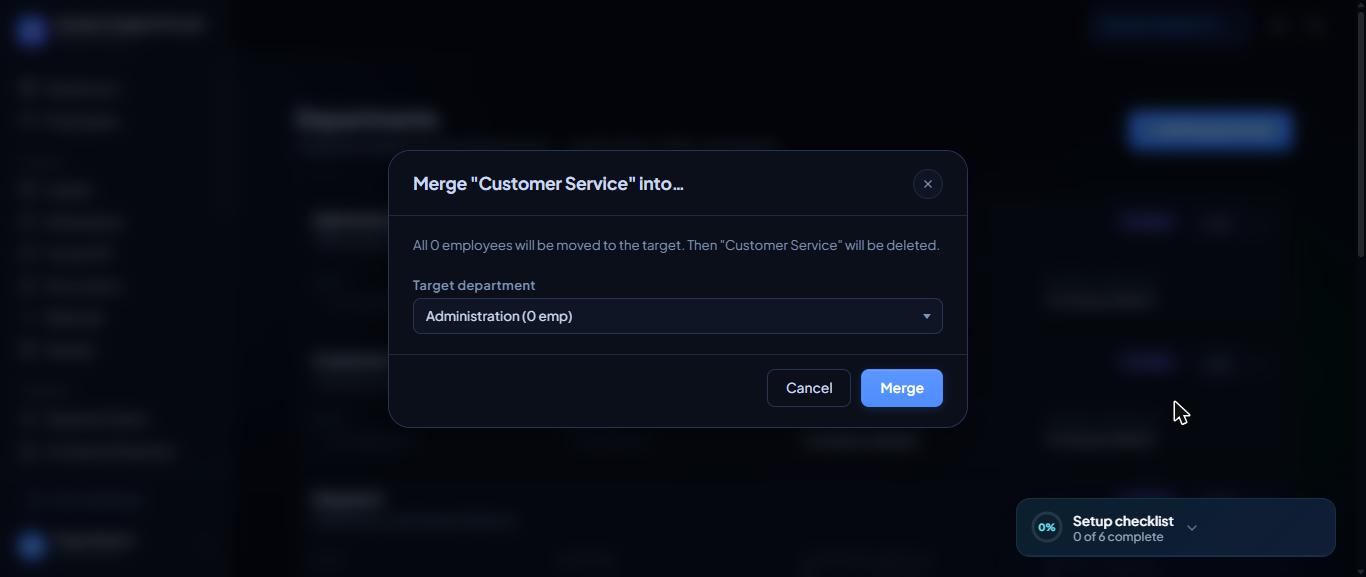The height and width of the screenshot is (577, 1366).
Task: Click the "All 0 employees will be moved" message
Action: tap(676, 245)
